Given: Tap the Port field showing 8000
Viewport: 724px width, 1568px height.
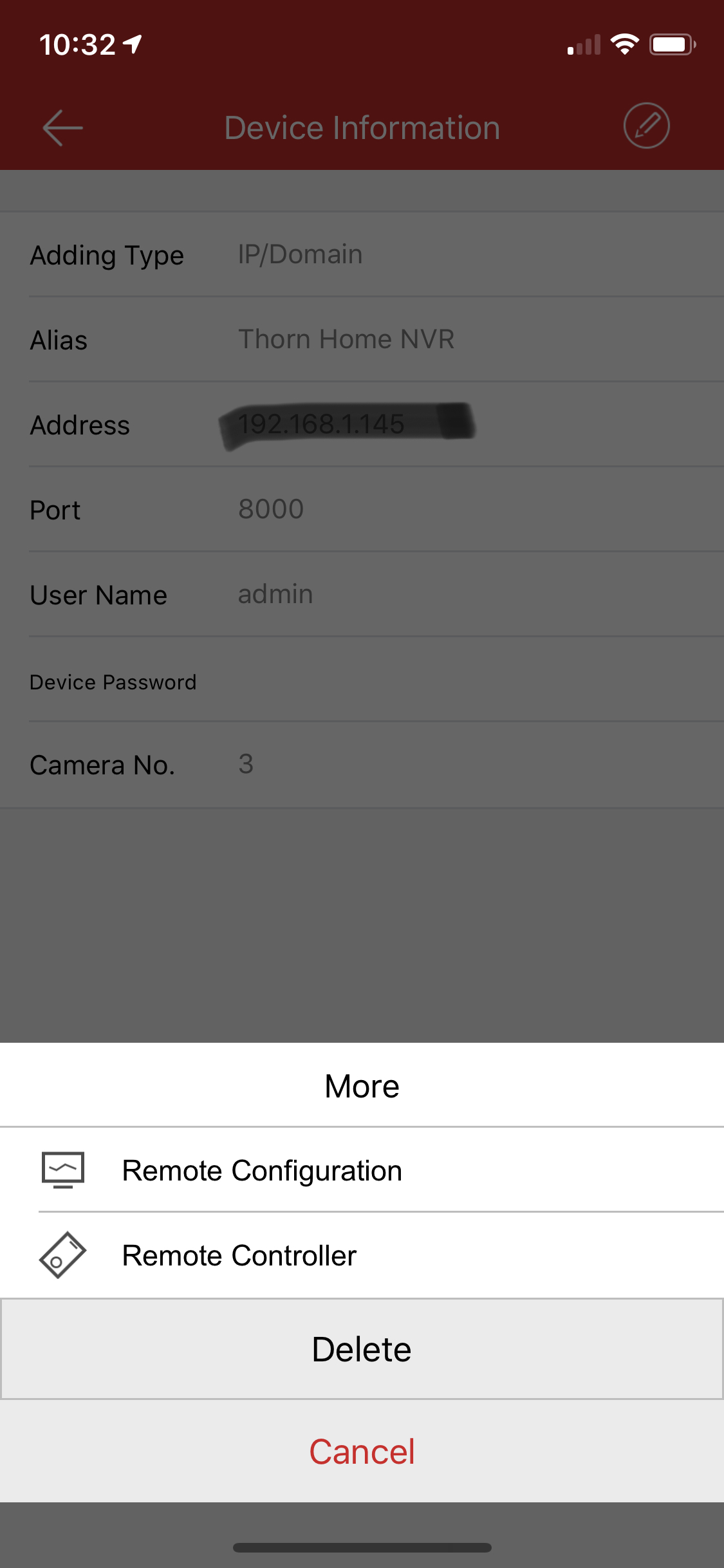Looking at the screenshot, I should point(271,509).
